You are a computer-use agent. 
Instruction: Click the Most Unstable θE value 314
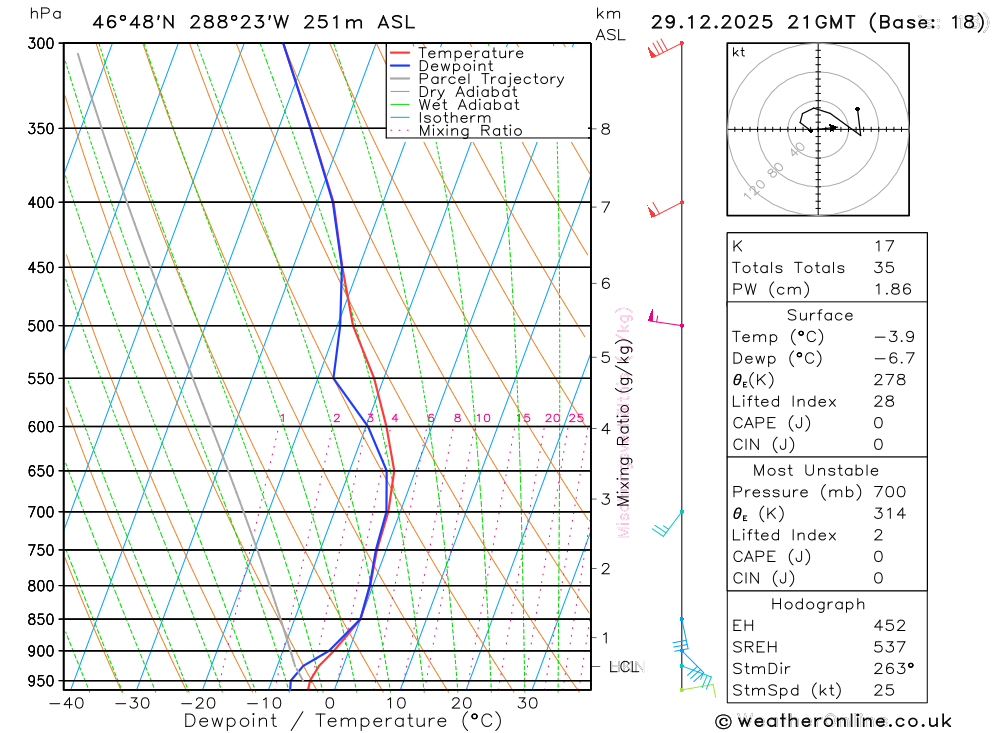(890, 514)
